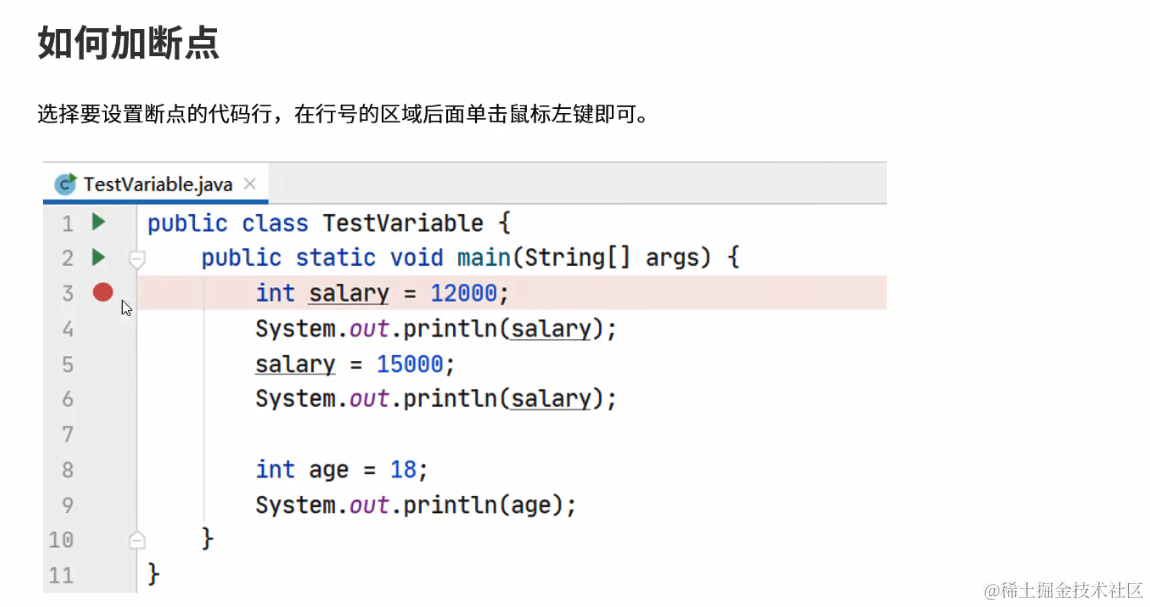Click the 如何加断点 heading
This screenshot has width=1150, height=607.
128,43
